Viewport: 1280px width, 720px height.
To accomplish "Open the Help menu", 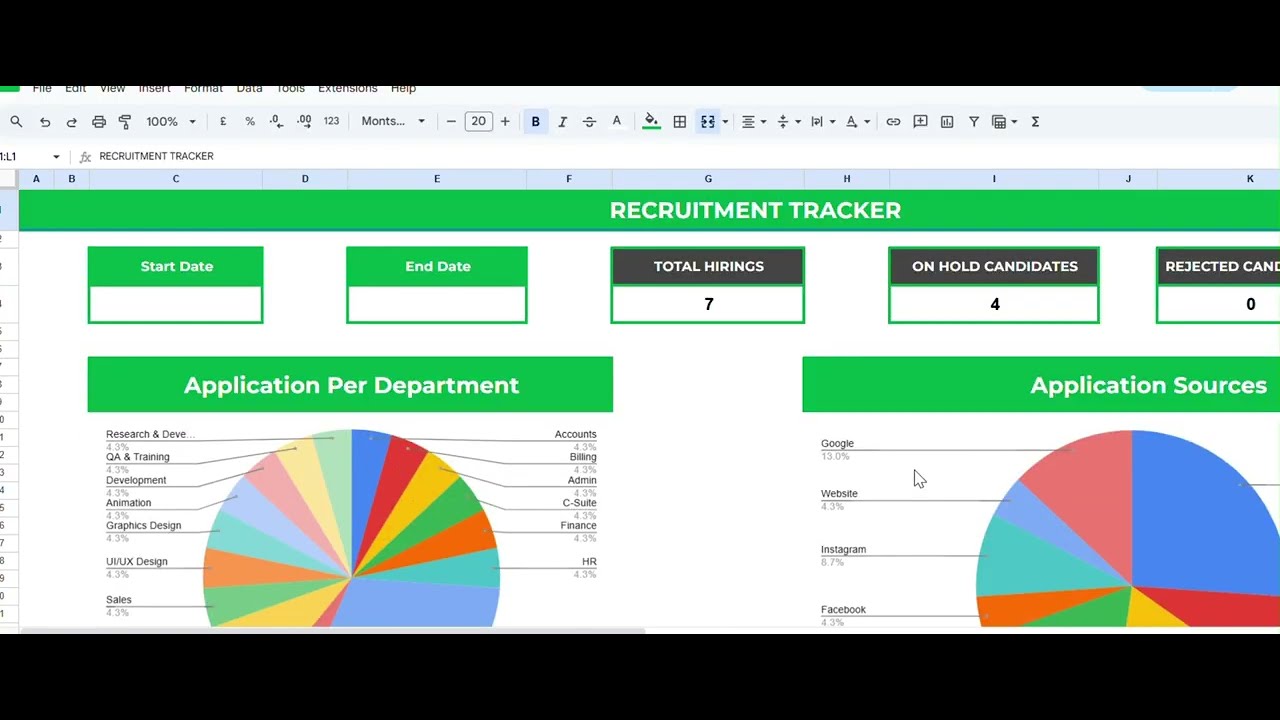I will (403, 89).
